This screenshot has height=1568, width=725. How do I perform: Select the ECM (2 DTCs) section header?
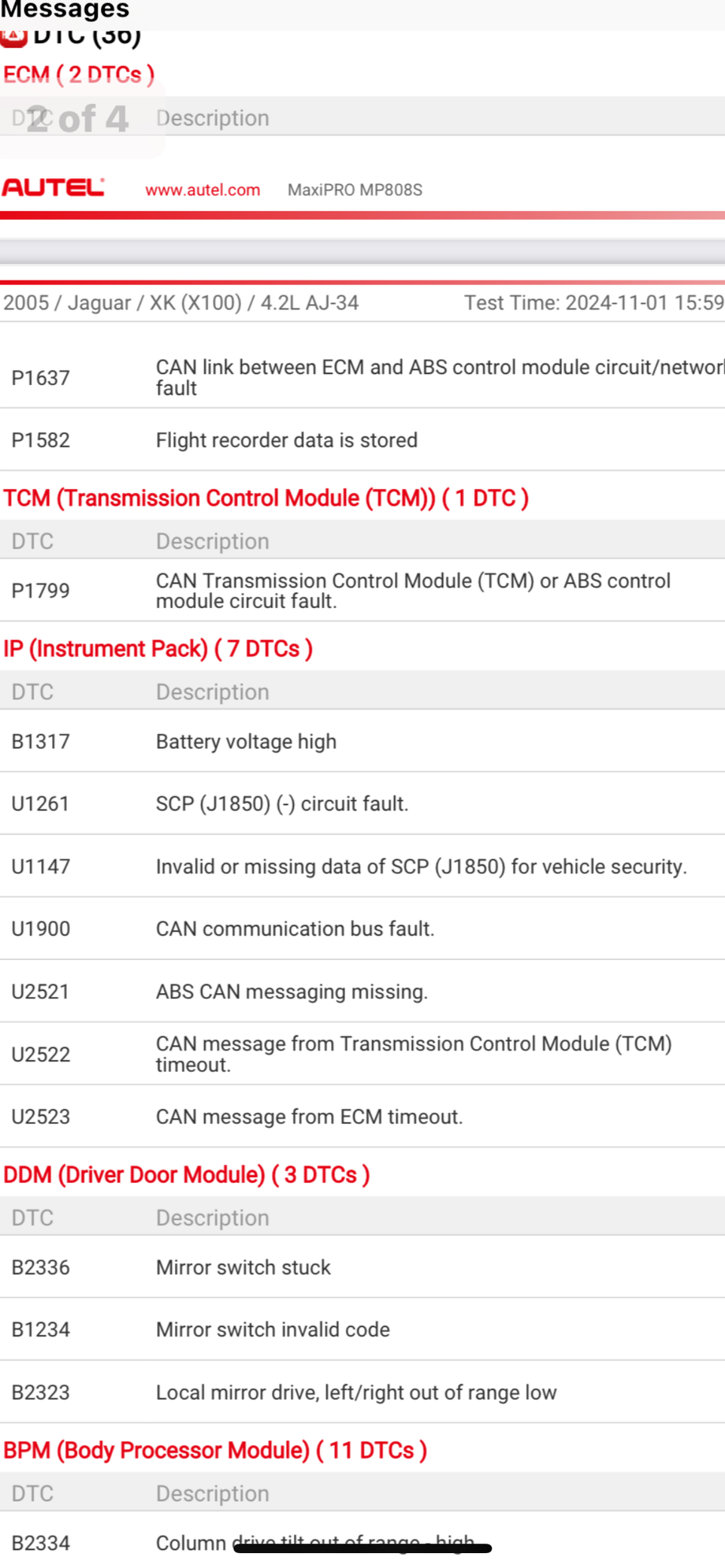tap(79, 75)
